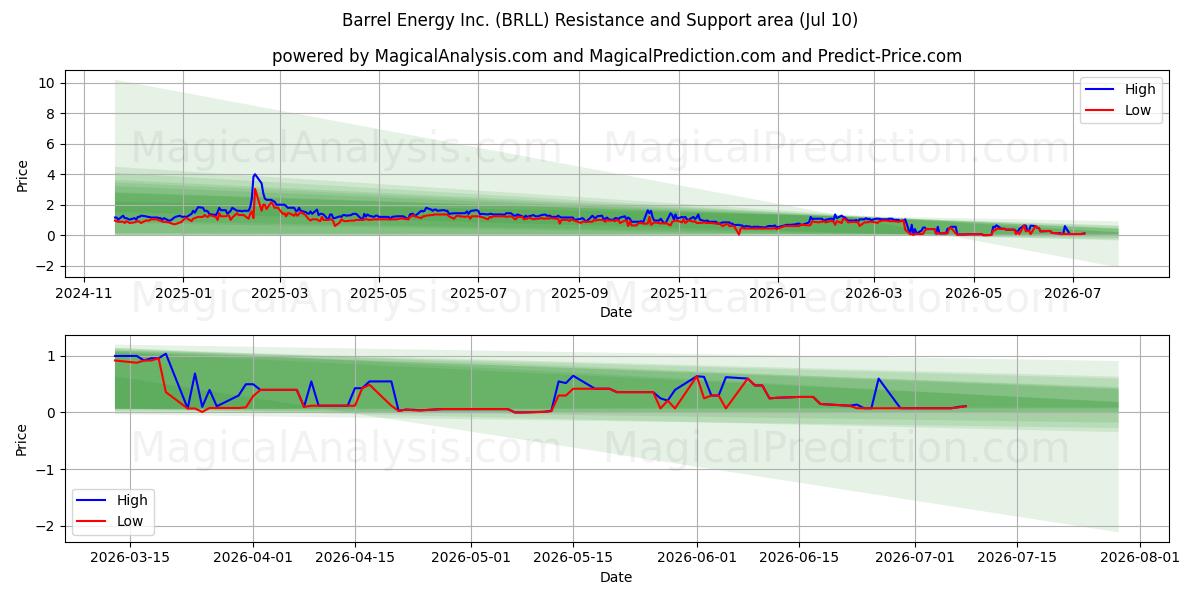Viewport: 1200px width, 600px height.
Task: Click the '2026-06-01' tick label on bottom chart
Action: point(697,559)
